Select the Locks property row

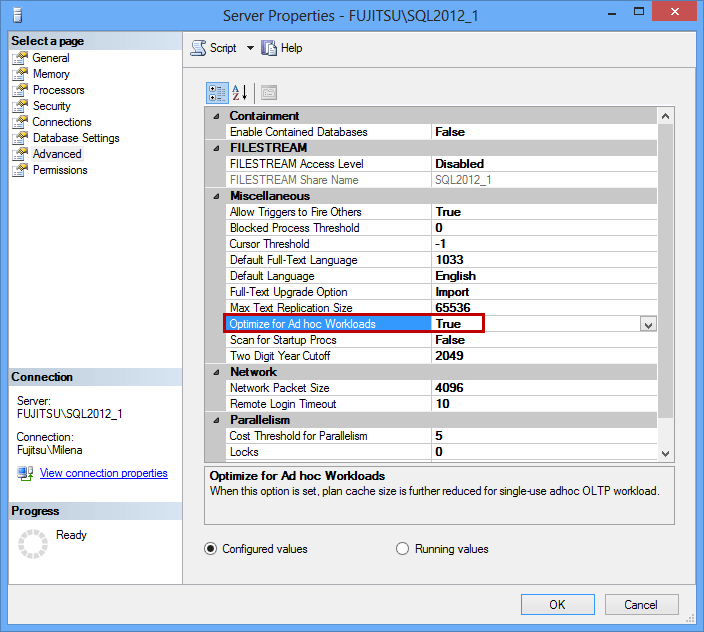pyautogui.click(x=441, y=452)
